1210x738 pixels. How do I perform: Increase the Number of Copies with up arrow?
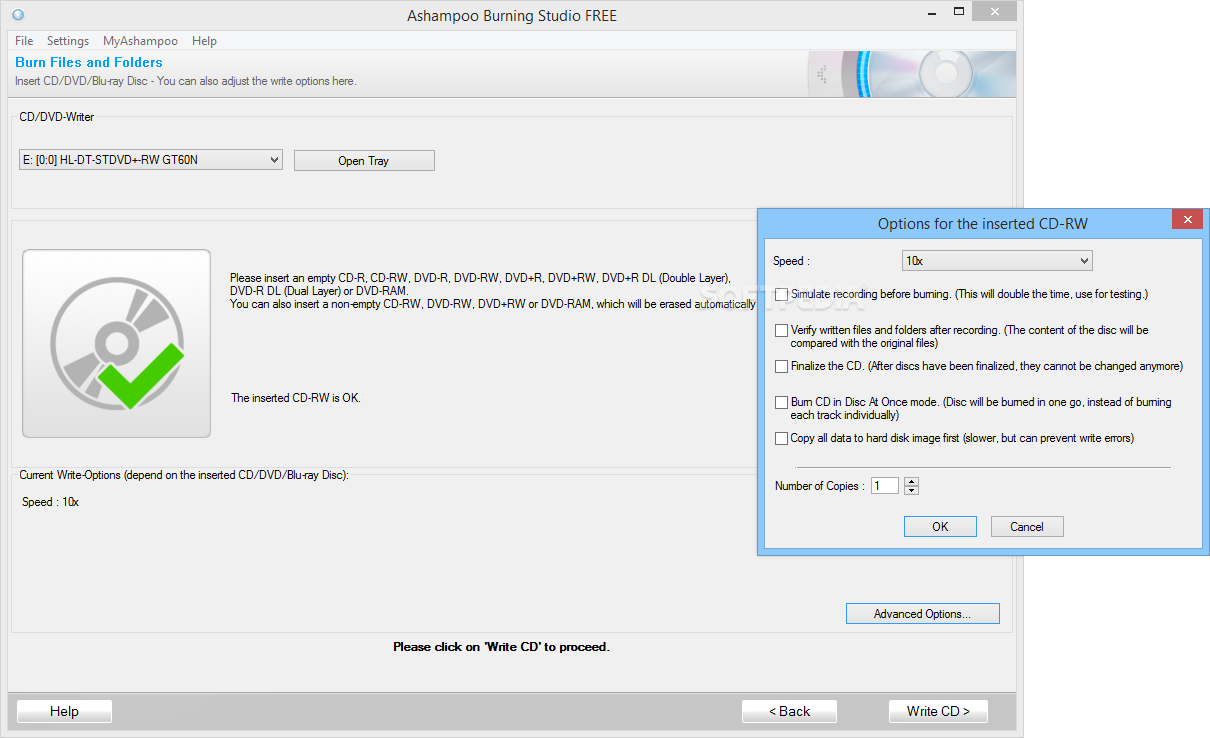click(911, 482)
